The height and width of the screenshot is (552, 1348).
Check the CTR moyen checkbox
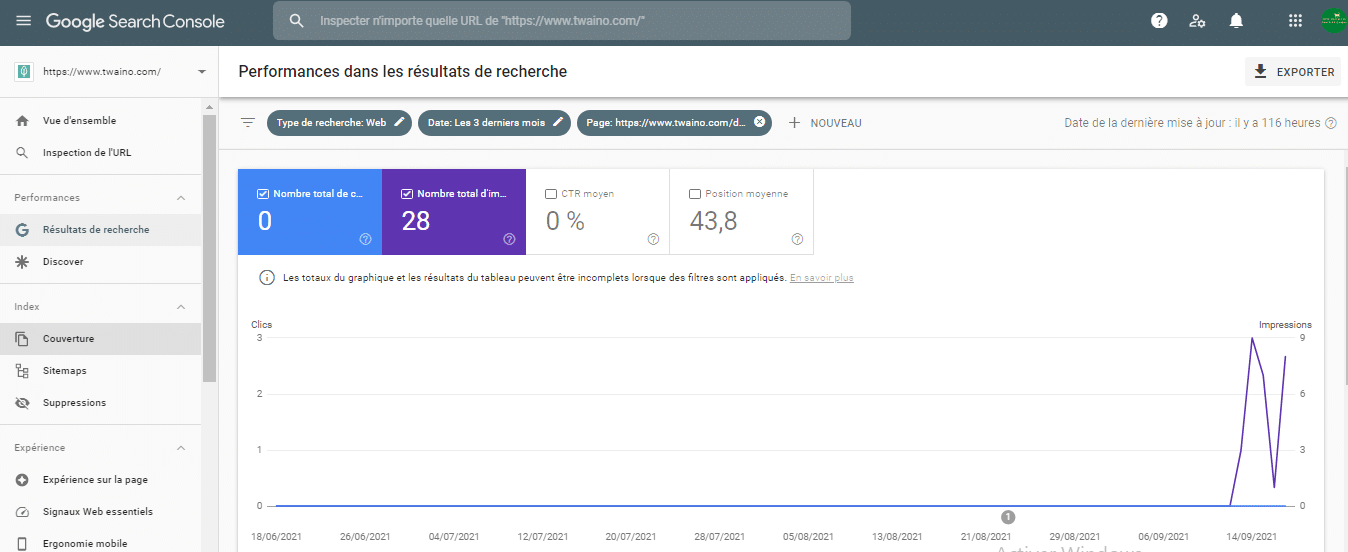click(x=551, y=194)
